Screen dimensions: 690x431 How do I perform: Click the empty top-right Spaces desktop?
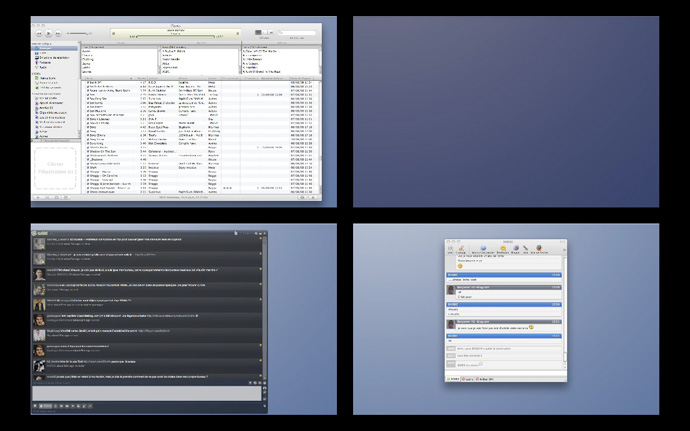click(x=506, y=111)
